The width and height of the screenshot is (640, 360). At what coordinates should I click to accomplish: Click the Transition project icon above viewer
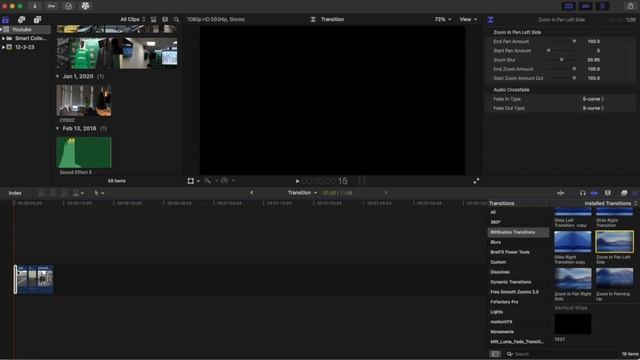(313, 20)
